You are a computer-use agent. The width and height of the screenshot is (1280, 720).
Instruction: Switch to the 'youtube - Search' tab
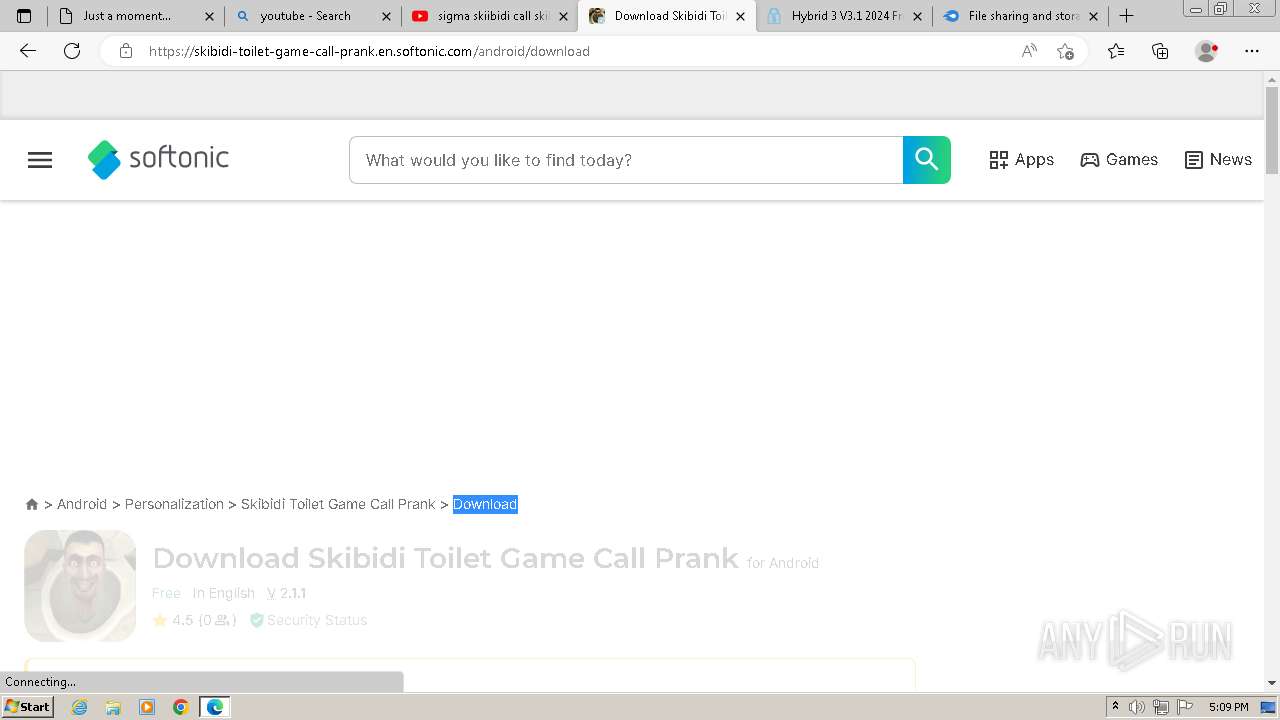[x=312, y=16]
